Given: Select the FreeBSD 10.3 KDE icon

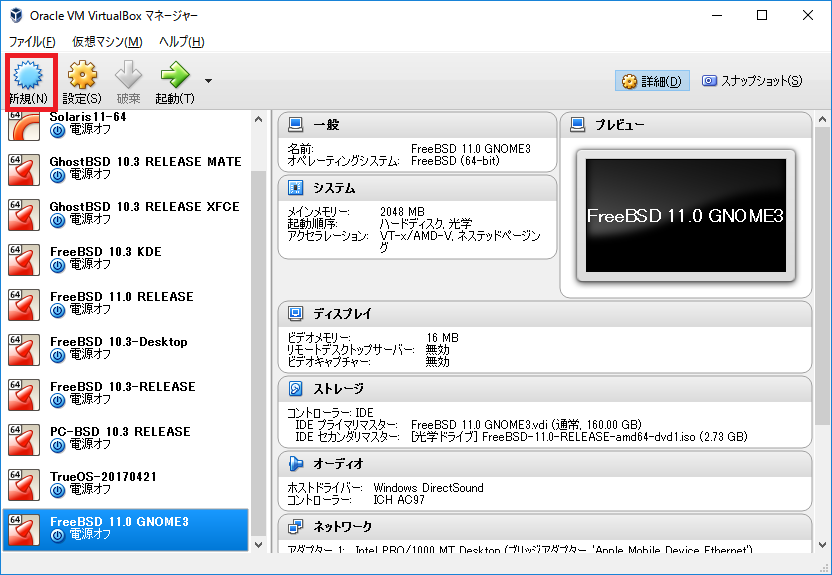Looking at the screenshot, I should [x=24, y=260].
